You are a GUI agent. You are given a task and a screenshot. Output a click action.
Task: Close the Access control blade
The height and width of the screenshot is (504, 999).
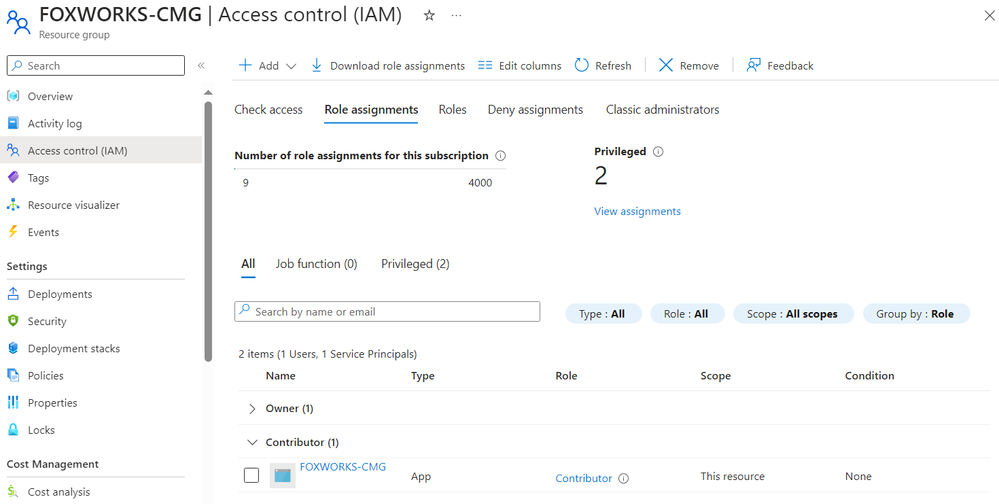click(989, 16)
